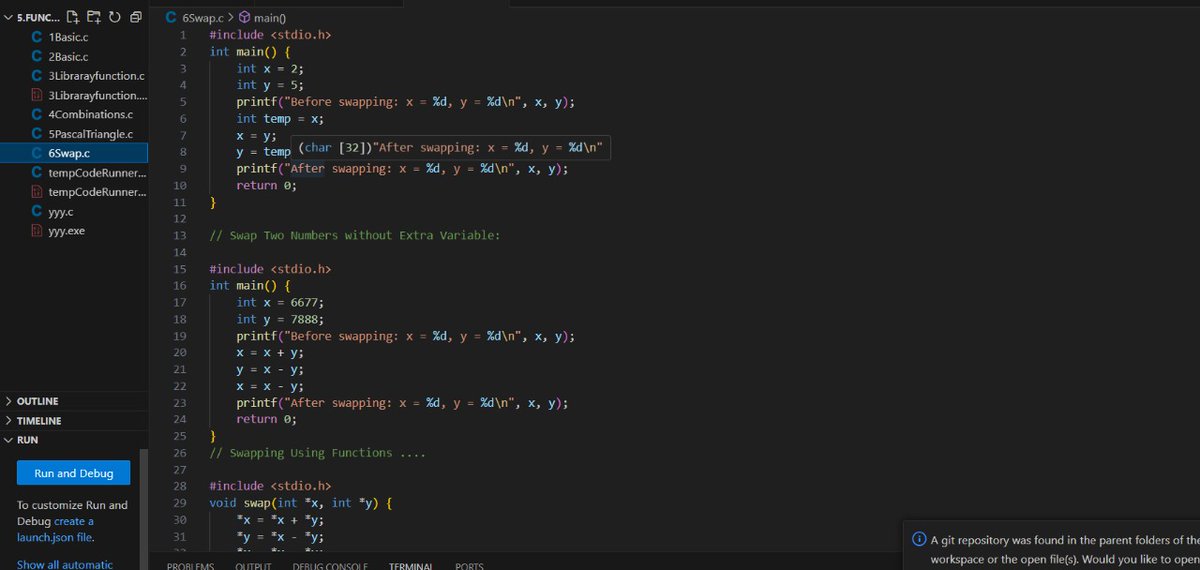
Task: Click the create a launch.json file link
Action: (56, 529)
